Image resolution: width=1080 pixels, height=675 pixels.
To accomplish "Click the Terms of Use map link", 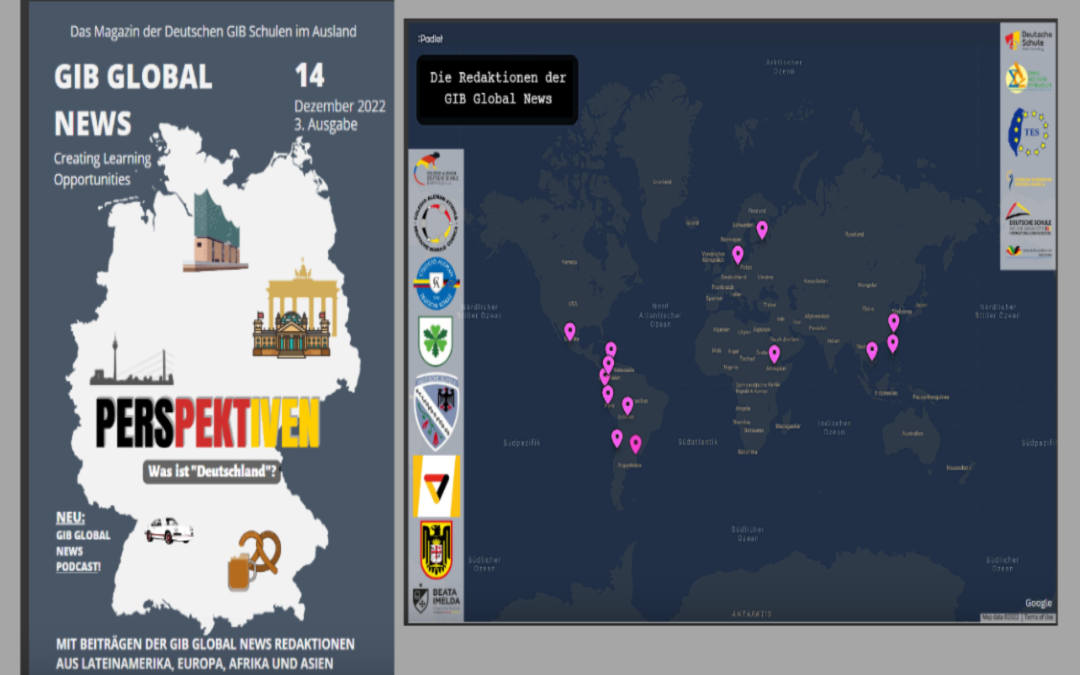I will point(1037,618).
